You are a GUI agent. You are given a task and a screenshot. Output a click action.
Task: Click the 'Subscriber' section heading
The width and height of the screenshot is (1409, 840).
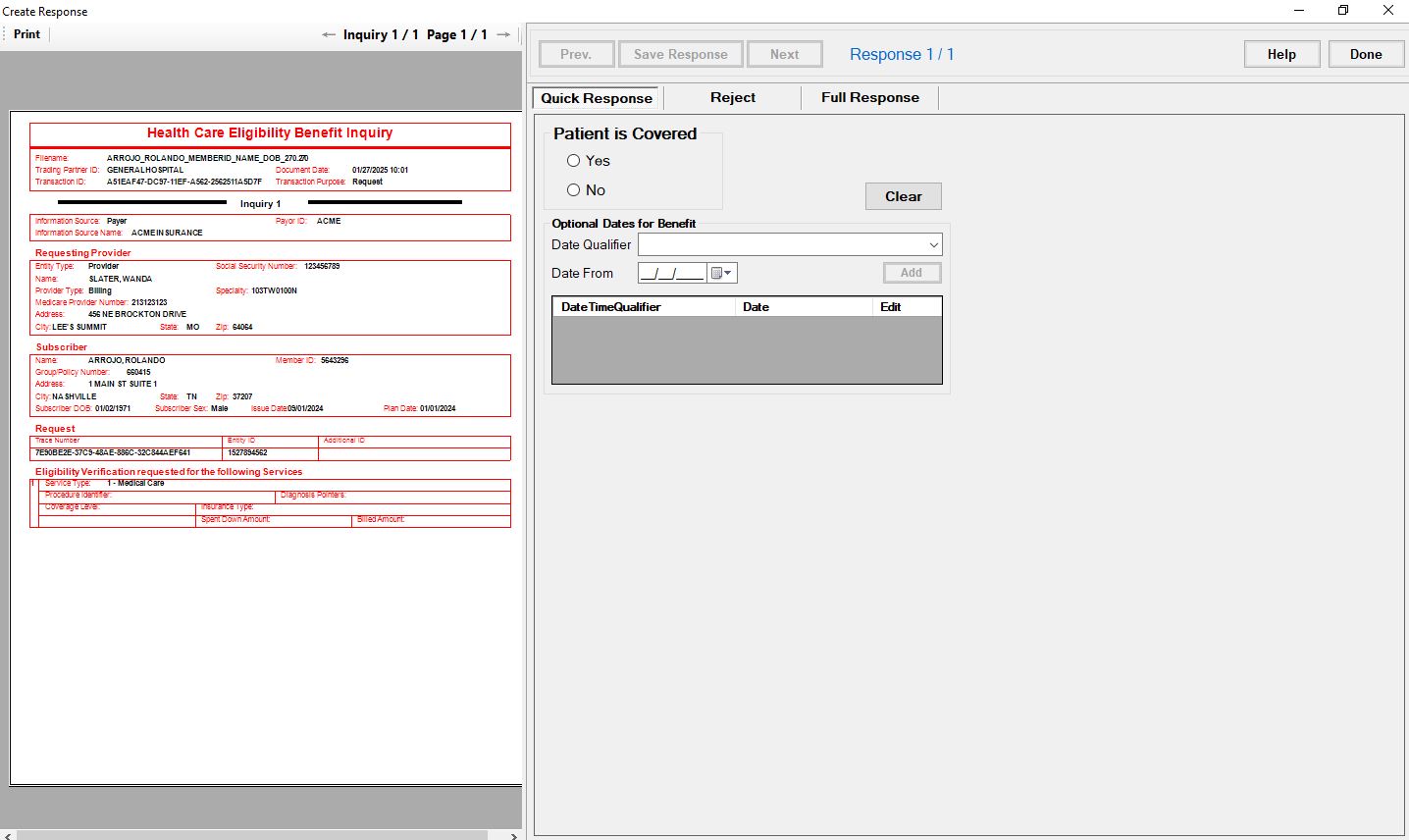pos(62,347)
